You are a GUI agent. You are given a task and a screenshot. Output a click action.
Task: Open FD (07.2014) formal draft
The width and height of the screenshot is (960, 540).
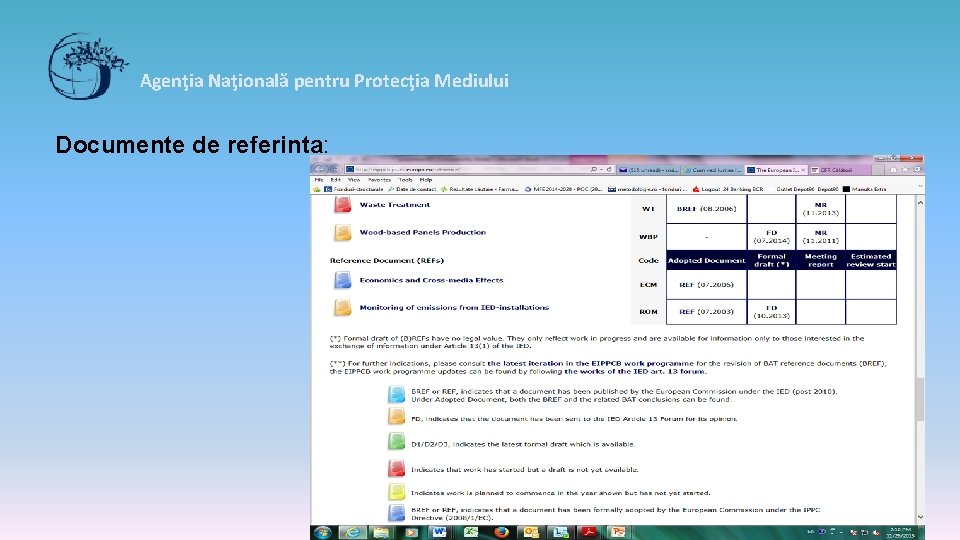(771, 237)
